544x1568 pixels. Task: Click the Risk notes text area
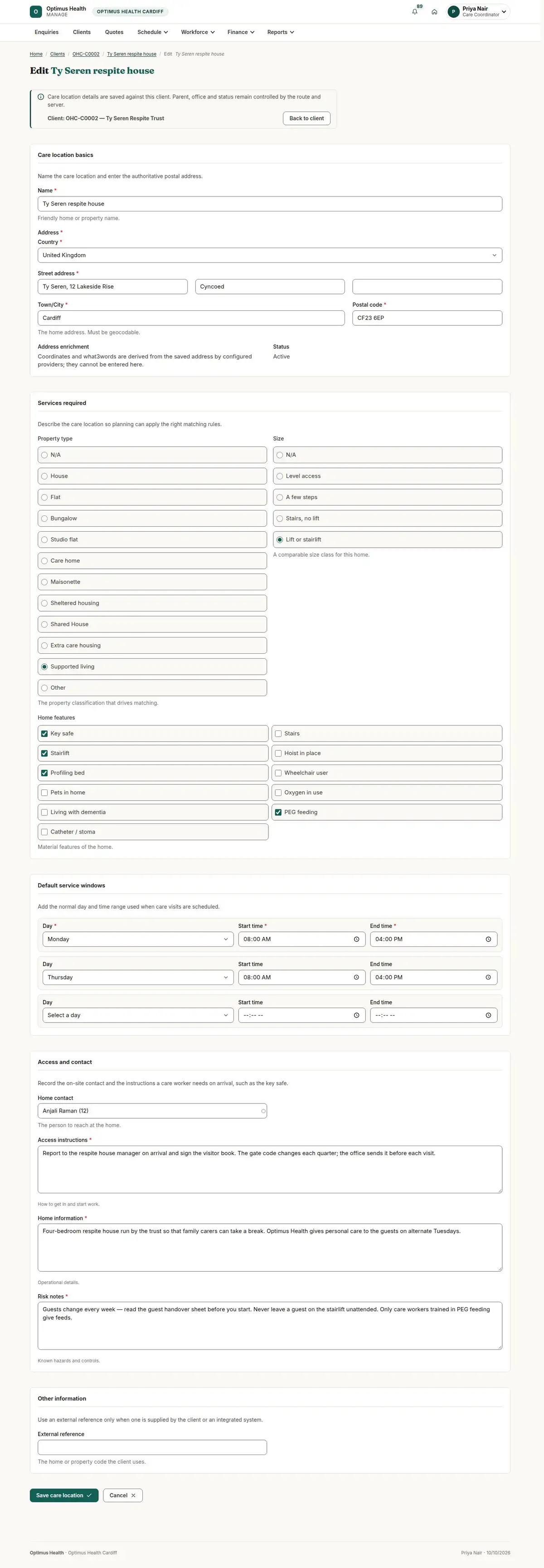pyautogui.click(x=270, y=1326)
